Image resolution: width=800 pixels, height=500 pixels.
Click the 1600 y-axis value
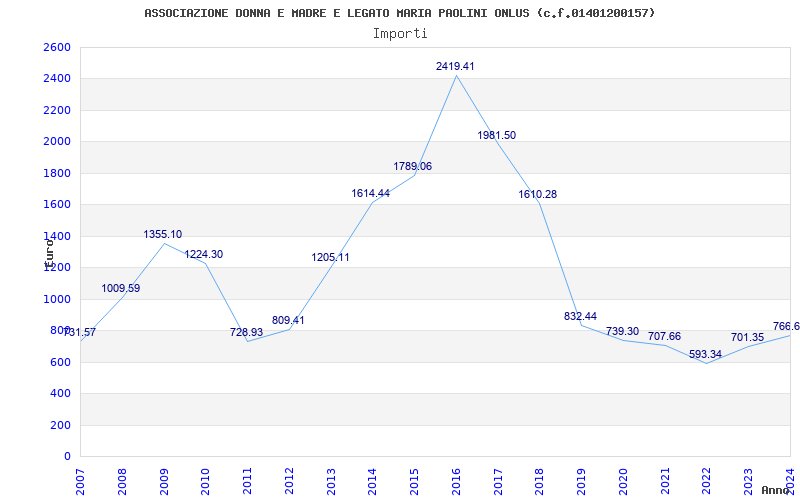coord(57,205)
